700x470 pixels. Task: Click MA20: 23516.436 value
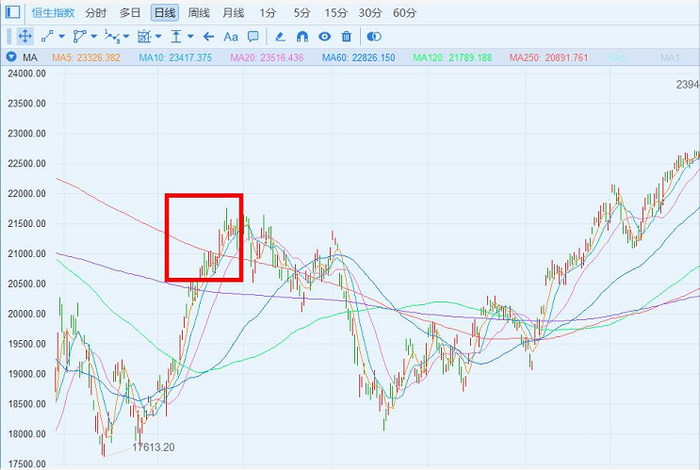pos(267,58)
